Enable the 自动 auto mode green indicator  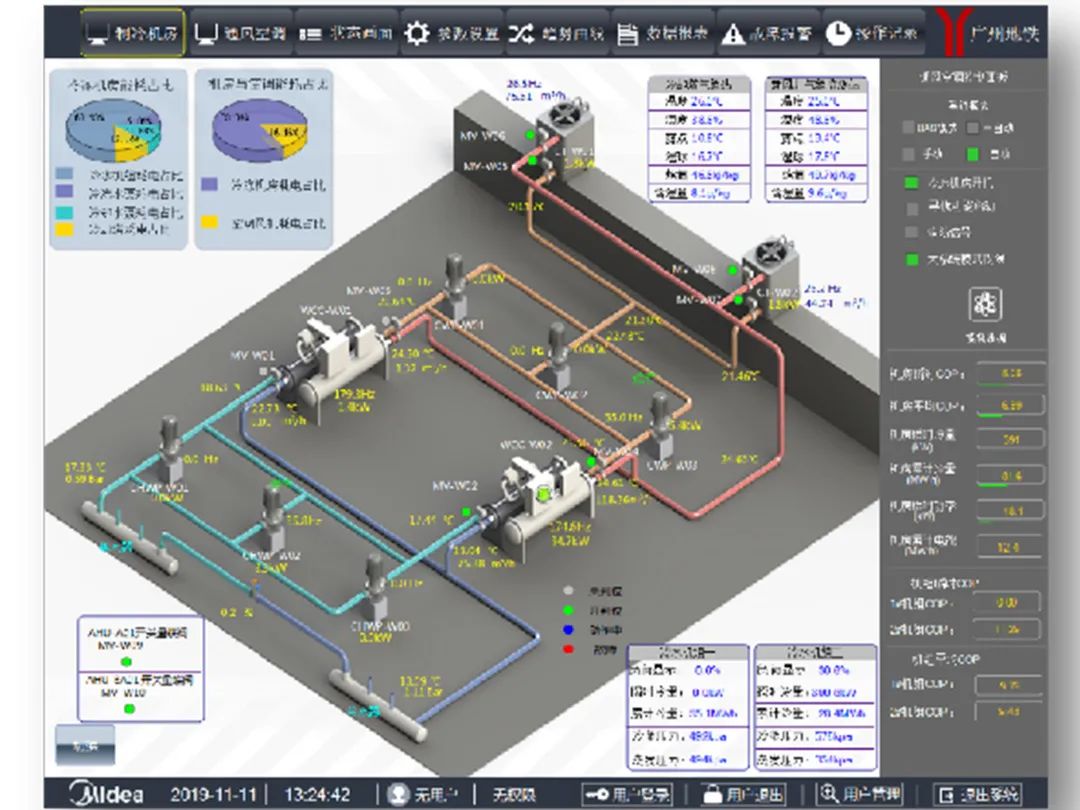pos(973,155)
